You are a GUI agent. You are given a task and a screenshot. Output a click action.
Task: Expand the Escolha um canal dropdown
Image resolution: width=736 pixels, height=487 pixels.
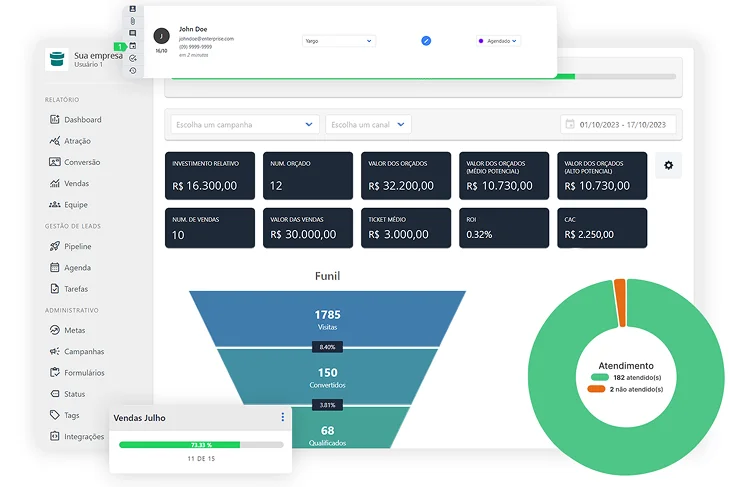coord(368,125)
